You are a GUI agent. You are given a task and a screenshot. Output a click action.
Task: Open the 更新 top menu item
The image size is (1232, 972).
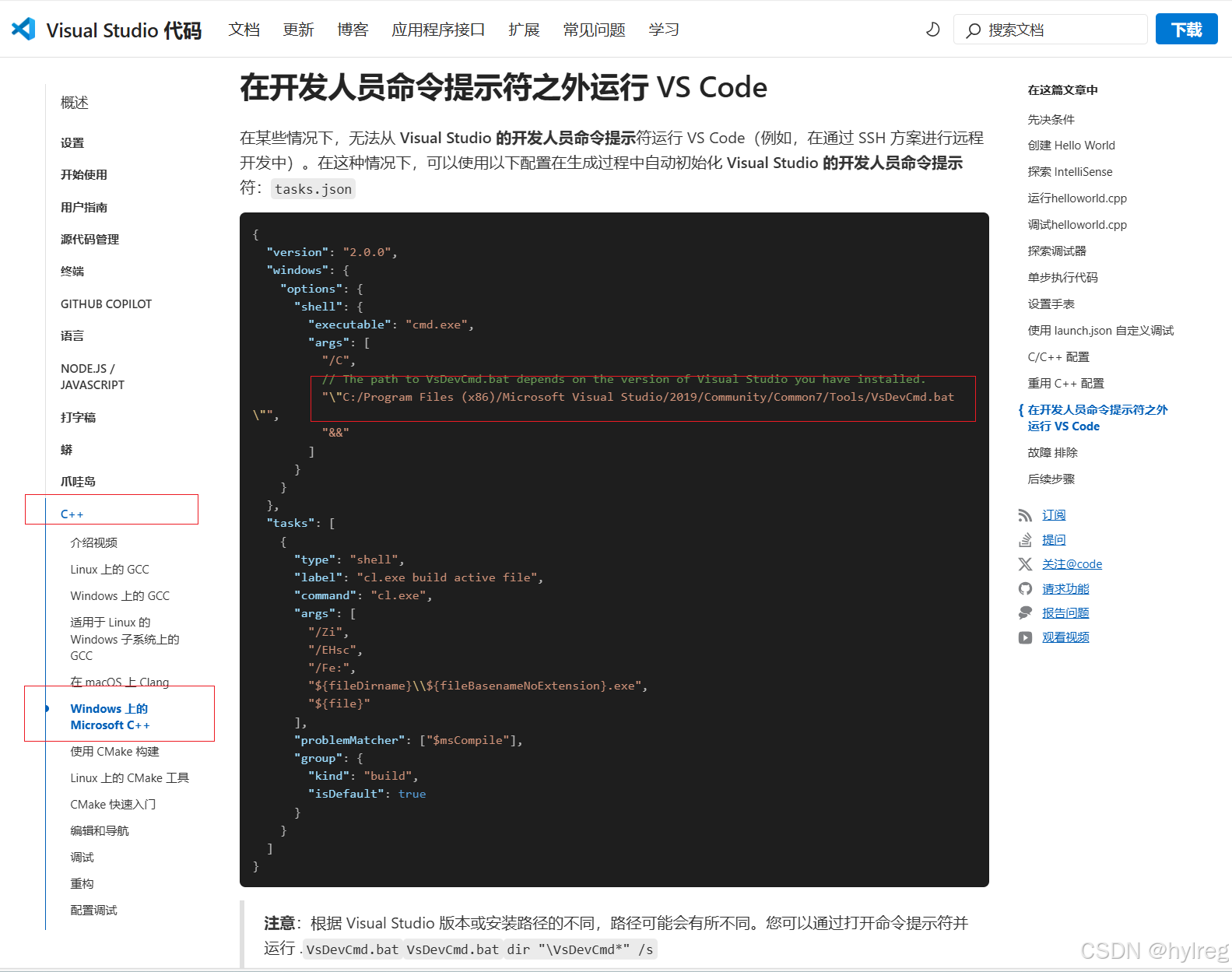click(298, 30)
